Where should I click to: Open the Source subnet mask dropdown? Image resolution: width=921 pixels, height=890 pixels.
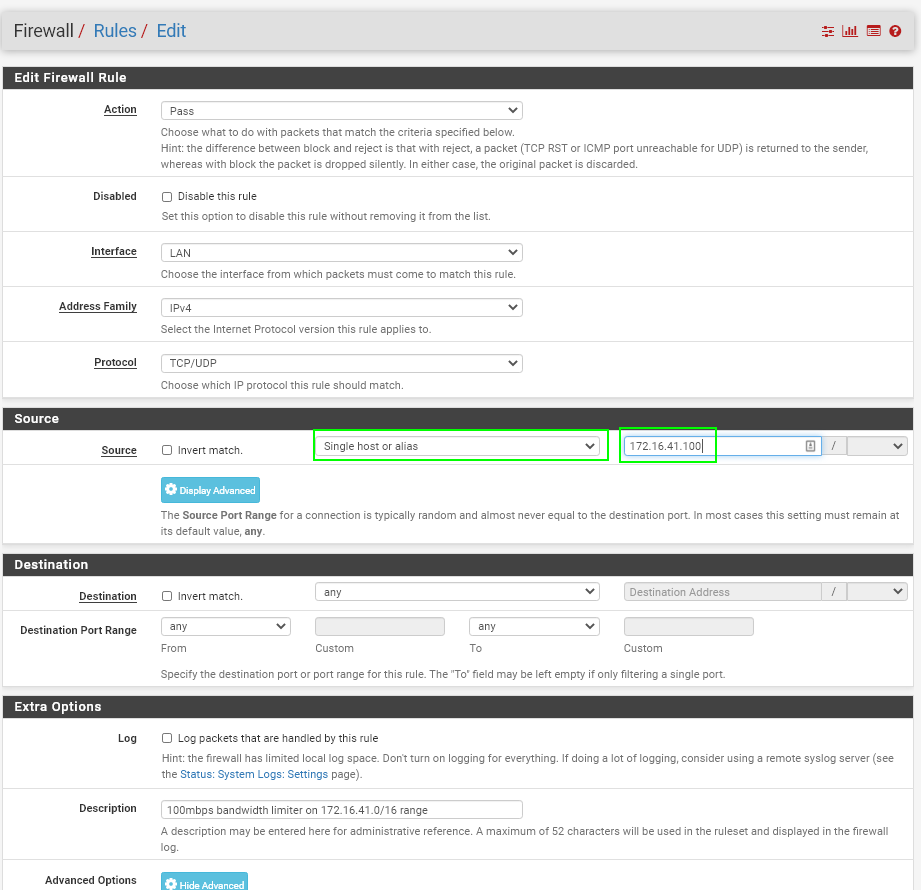(877, 446)
